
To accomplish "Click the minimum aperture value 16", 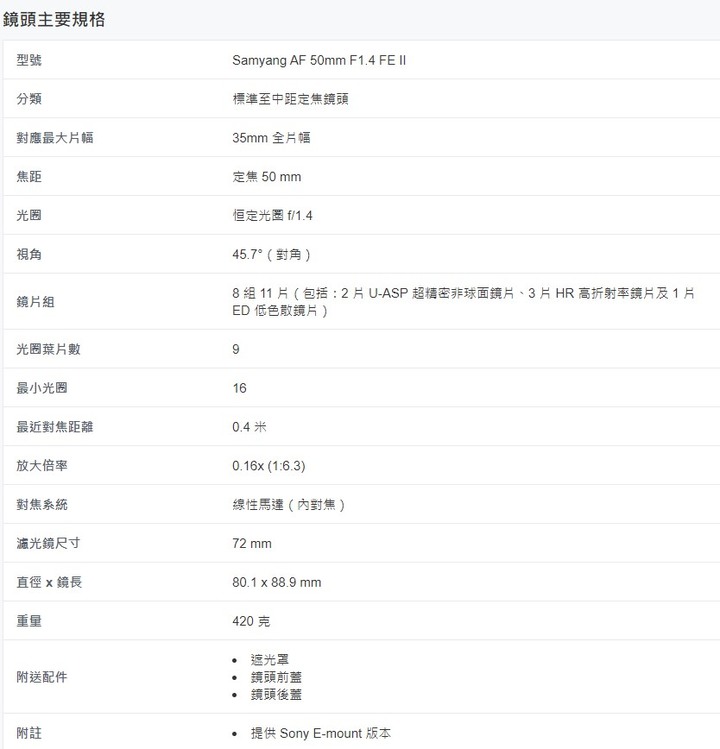I will pos(239,388).
